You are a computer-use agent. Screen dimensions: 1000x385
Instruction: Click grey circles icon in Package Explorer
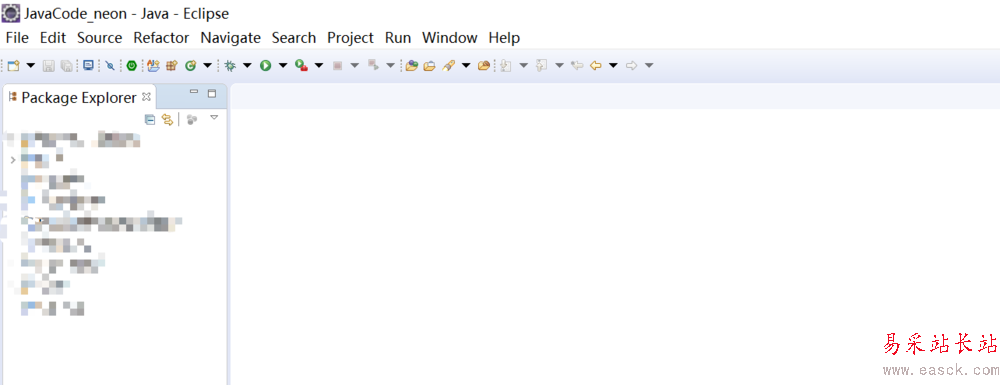(192, 119)
